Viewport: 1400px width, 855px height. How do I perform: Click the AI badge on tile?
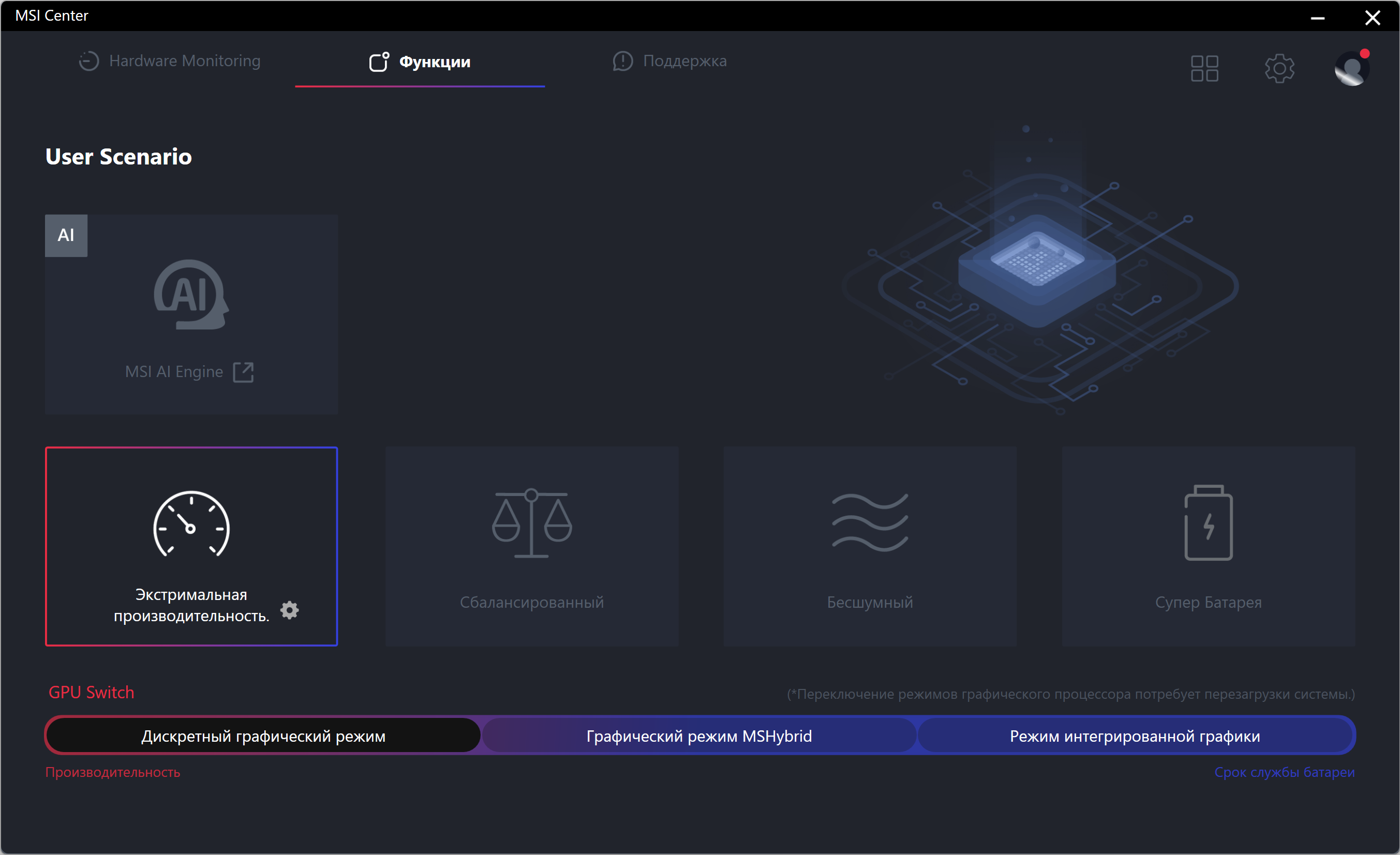pos(66,235)
